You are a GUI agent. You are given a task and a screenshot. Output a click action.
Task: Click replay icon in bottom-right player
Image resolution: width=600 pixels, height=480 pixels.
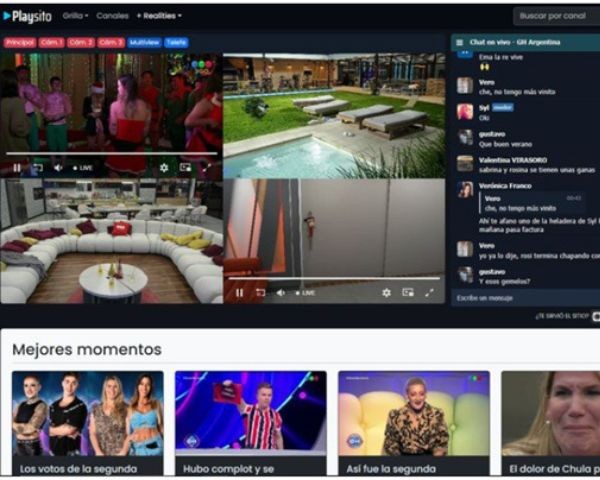point(260,292)
